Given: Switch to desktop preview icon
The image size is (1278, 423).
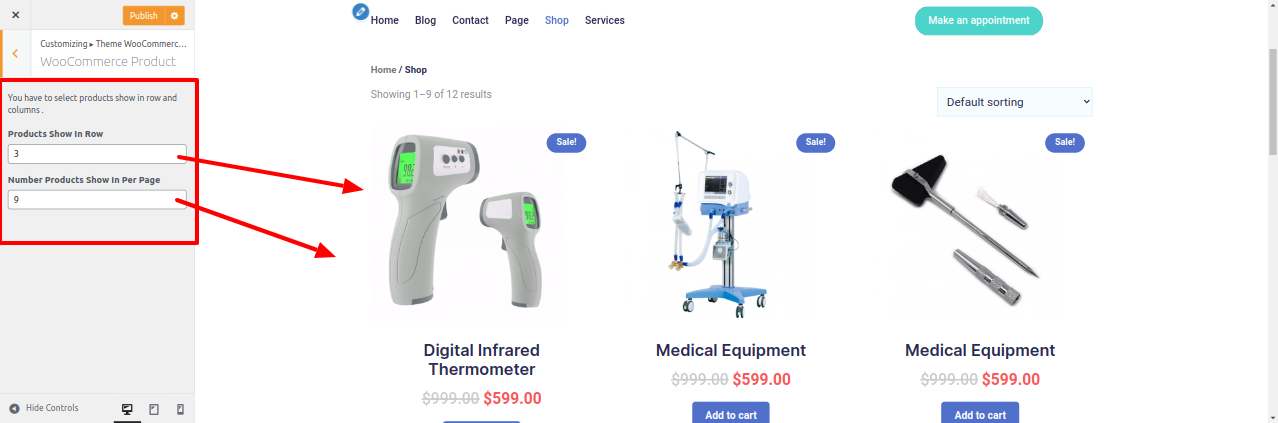Looking at the screenshot, I should [127, 409].
